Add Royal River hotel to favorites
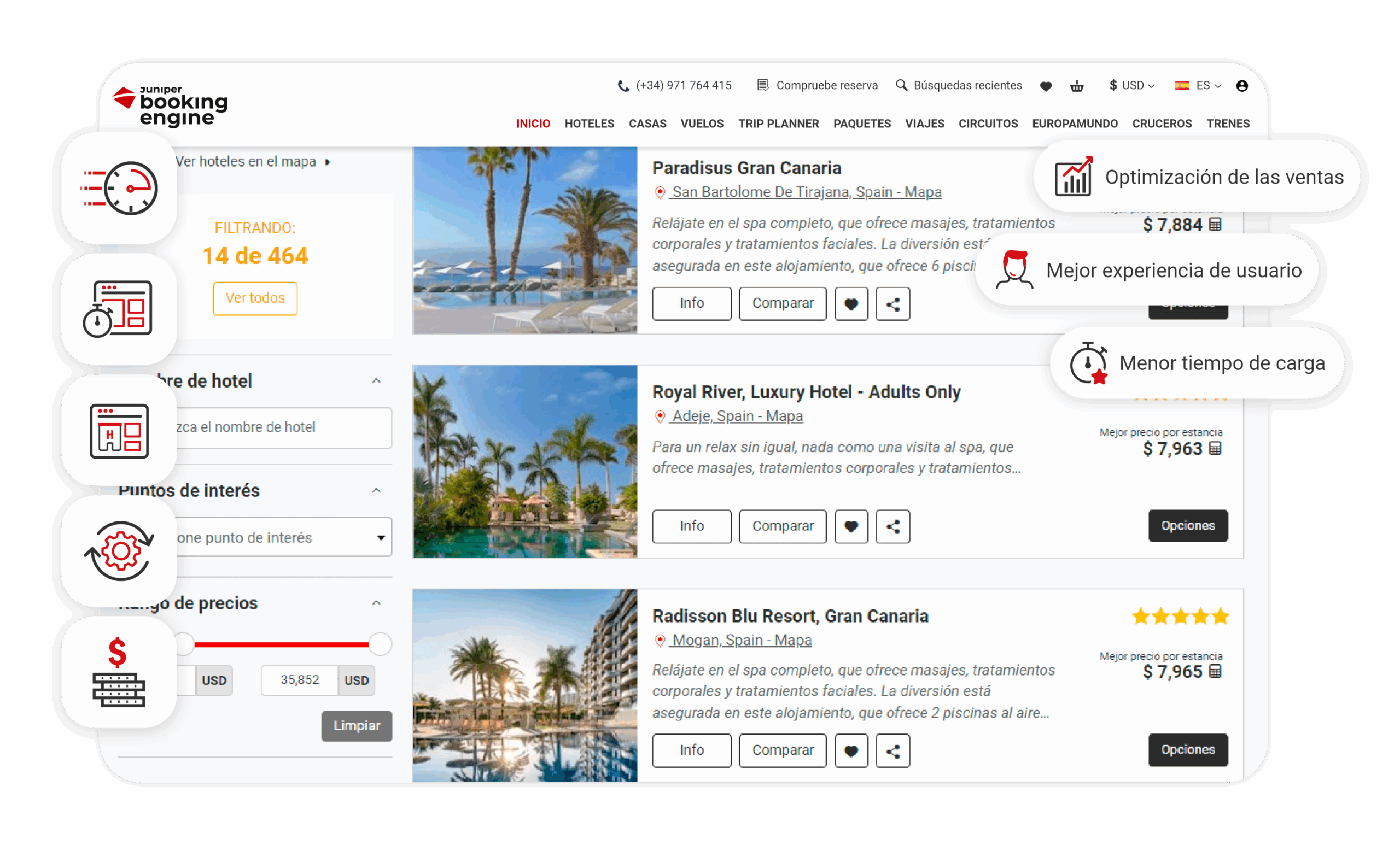Image resolution: width=1400 pixels, height=845 pixels. (850, 526)
